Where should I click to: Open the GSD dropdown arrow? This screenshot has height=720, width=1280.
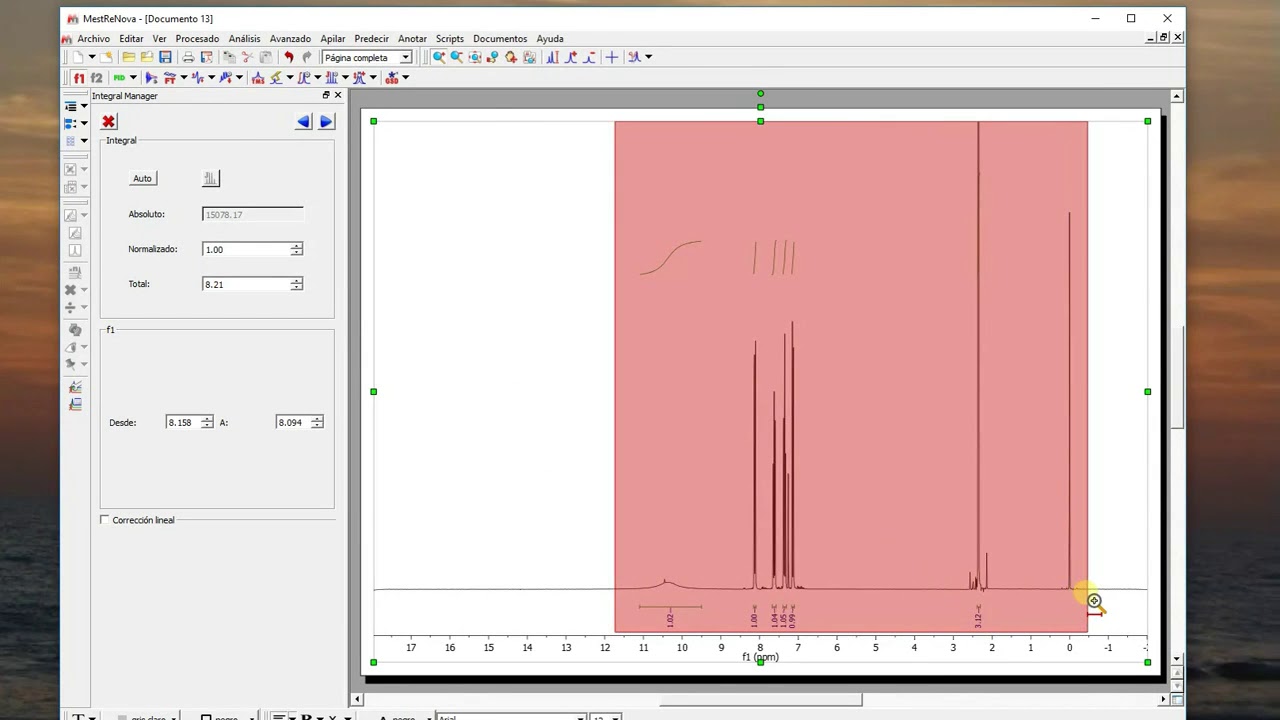406,77
